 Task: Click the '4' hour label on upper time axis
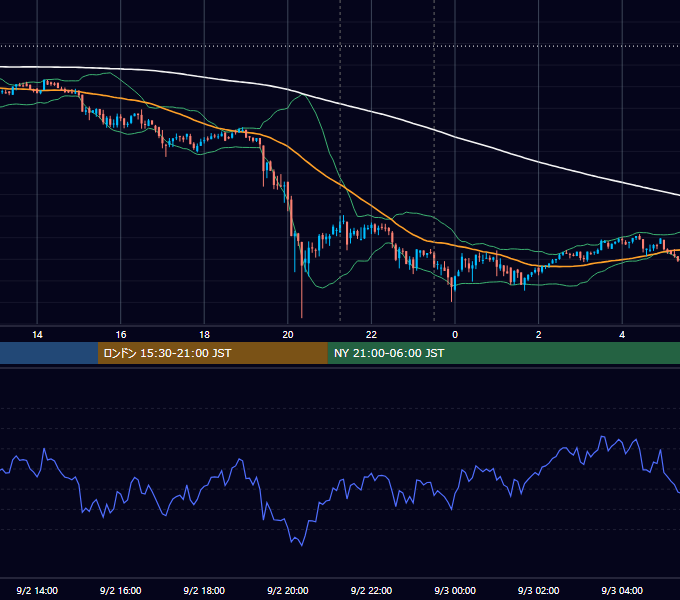tap(622, 335)
